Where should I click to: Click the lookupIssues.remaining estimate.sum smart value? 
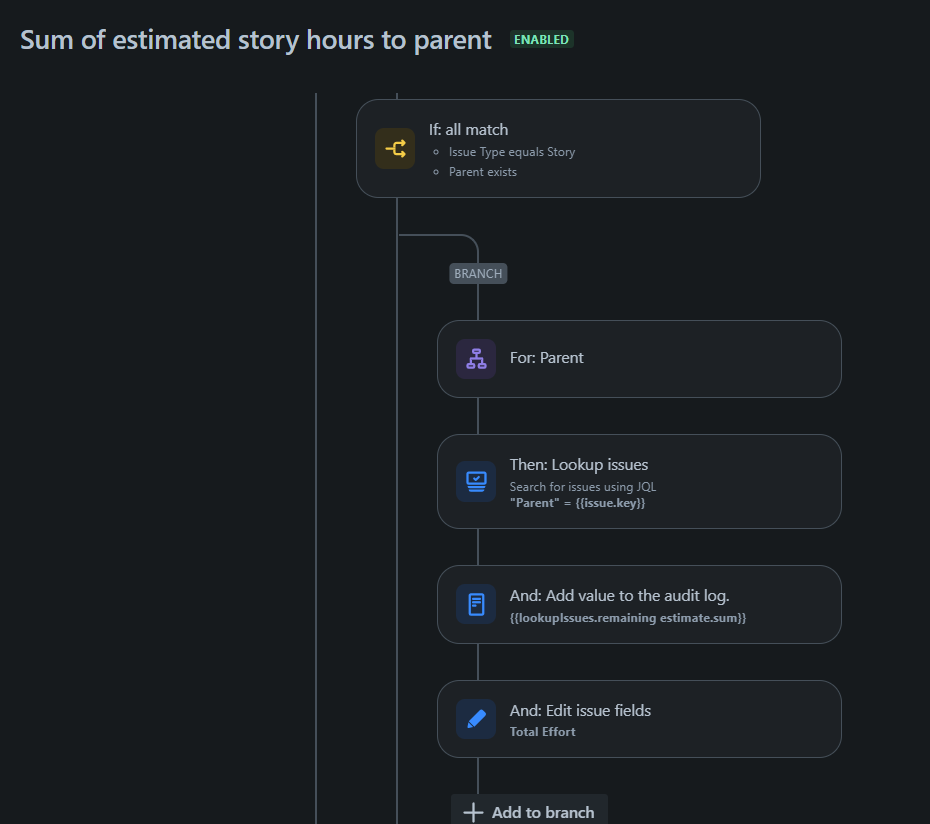(628, 618)
